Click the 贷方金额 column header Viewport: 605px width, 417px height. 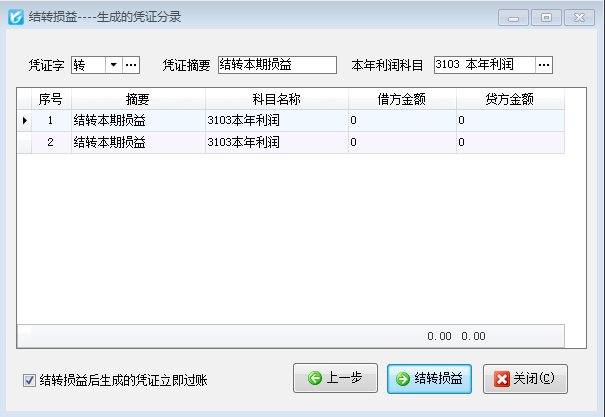coord(509,99)
